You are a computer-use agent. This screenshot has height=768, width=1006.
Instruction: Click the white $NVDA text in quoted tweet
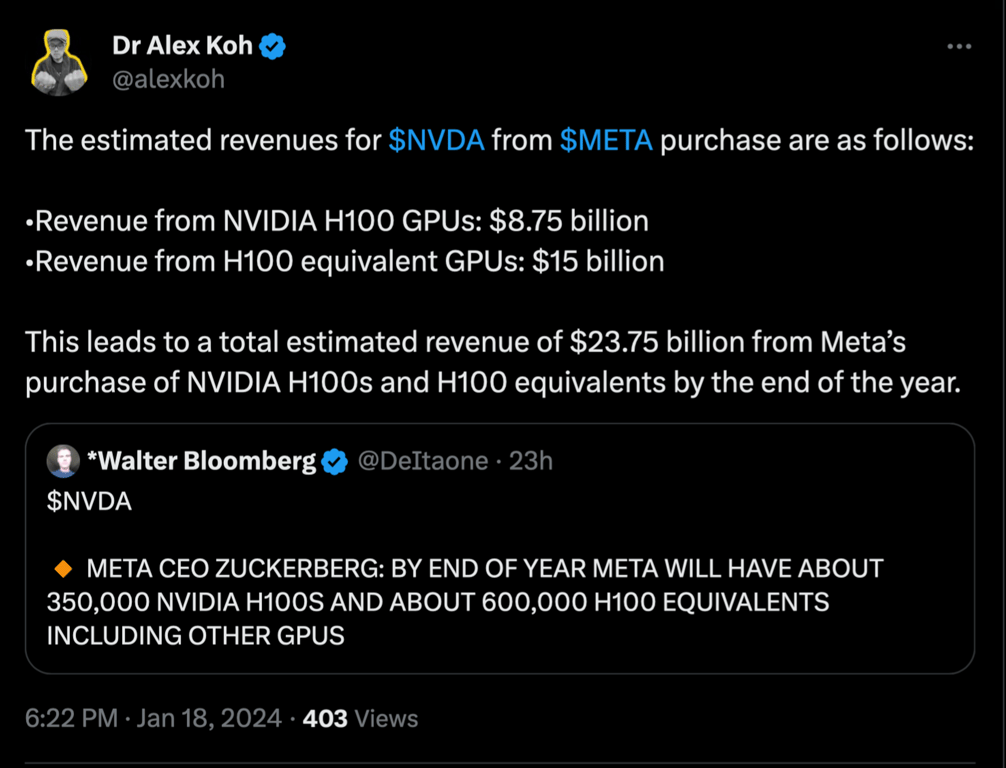point(89,502)
